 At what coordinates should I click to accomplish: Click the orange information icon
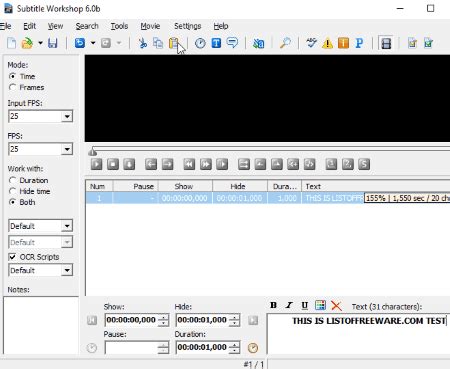pos(343,43)
